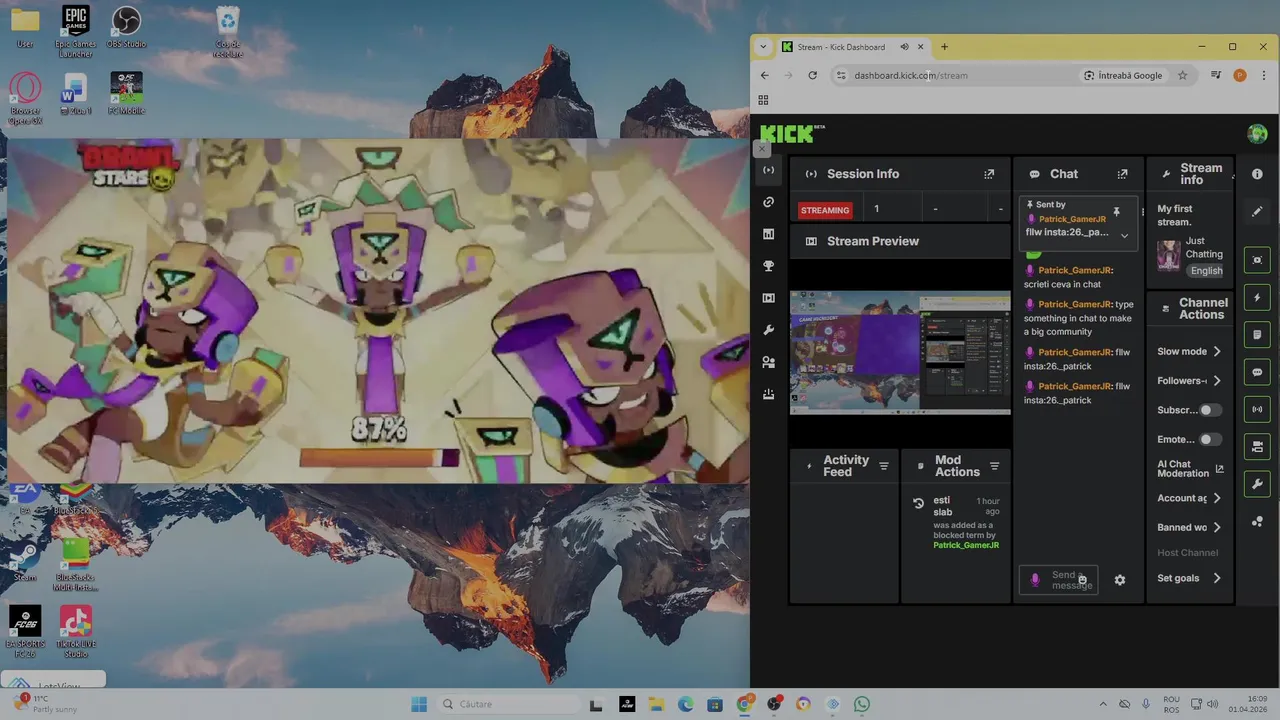1280x720 pixels.
Task: Toggle the camera widget icon on right bar
Action: pos(1257,446)
